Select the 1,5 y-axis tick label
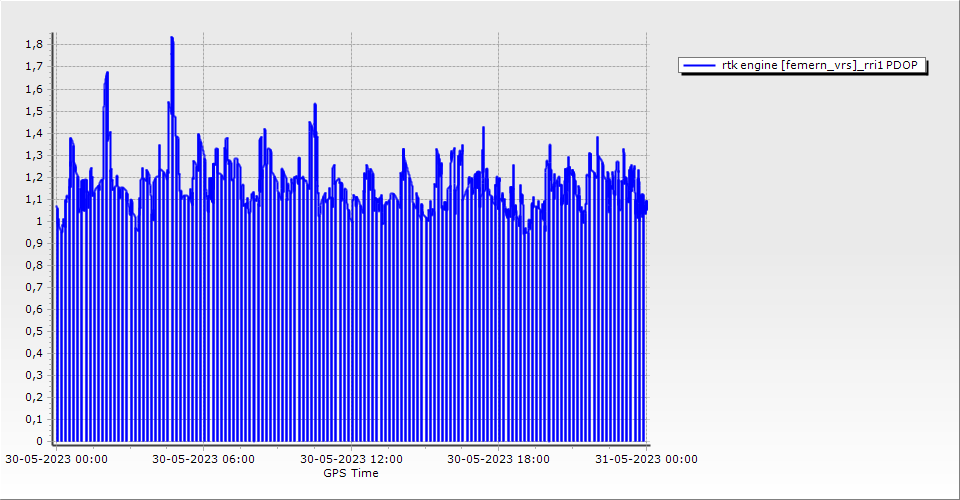This screenshot has height=500, width=960. tap(33, 111)
